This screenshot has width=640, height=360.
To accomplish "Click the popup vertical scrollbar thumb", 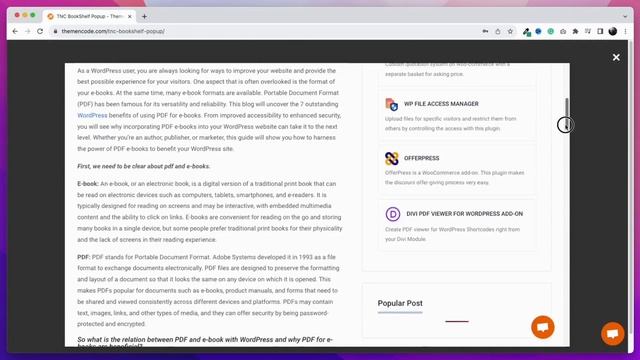I will (567, 113).
